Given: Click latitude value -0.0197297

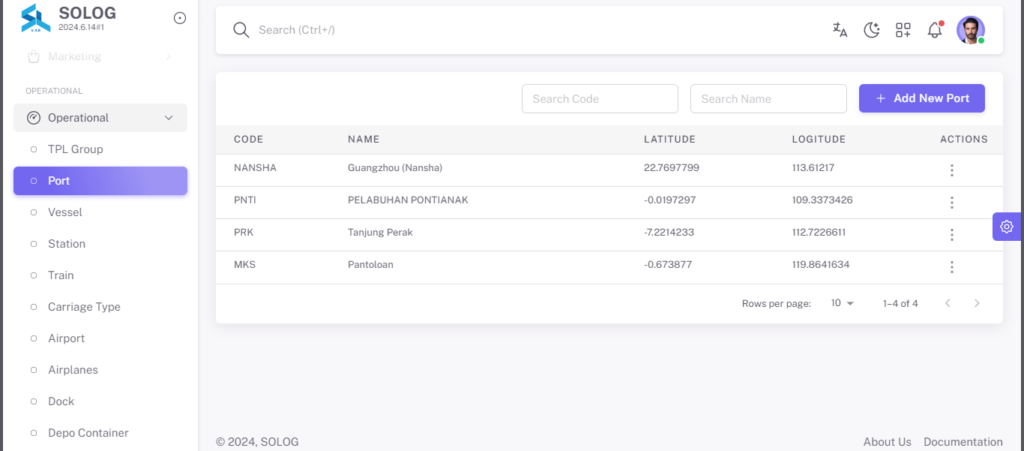Looking at the screenshot, I should 669,200.
